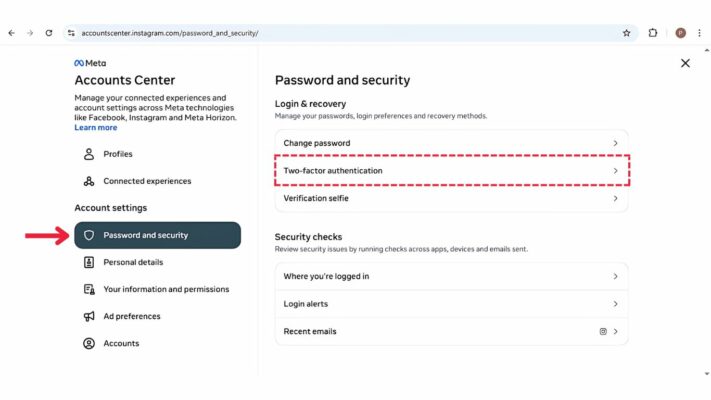
Task: Expand the Change password chevron
Action: pos(615,143)
